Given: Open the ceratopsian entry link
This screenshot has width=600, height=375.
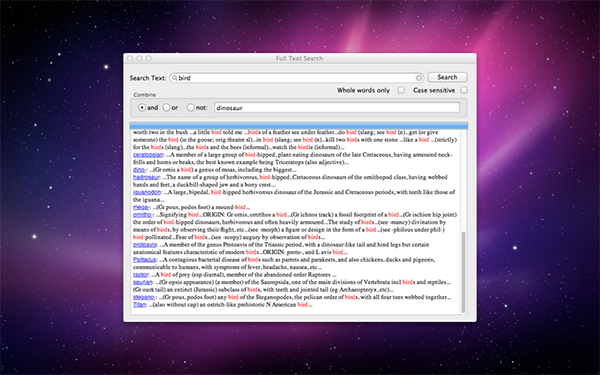Looking at the screenshot, I should (x=148, y=155).
